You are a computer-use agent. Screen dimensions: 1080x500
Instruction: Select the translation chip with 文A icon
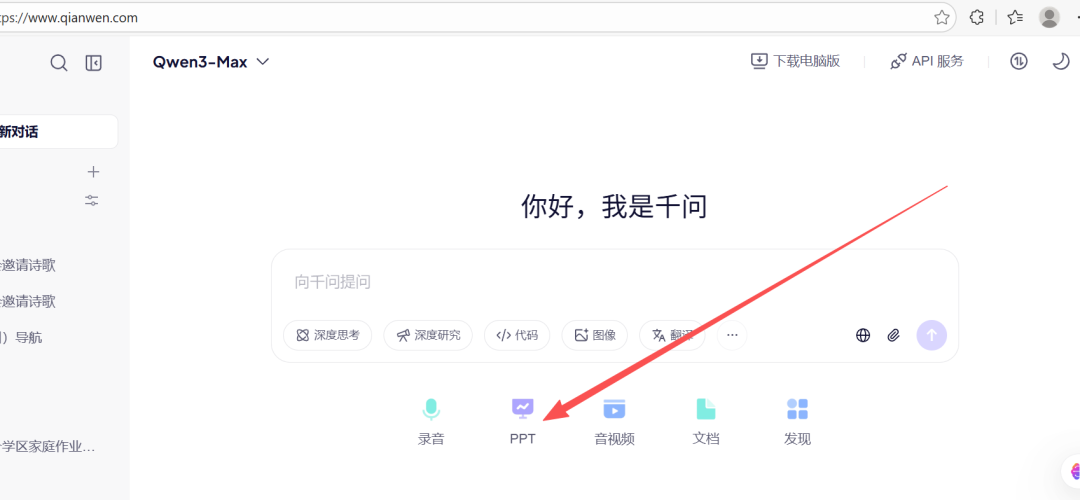point(672,335)
